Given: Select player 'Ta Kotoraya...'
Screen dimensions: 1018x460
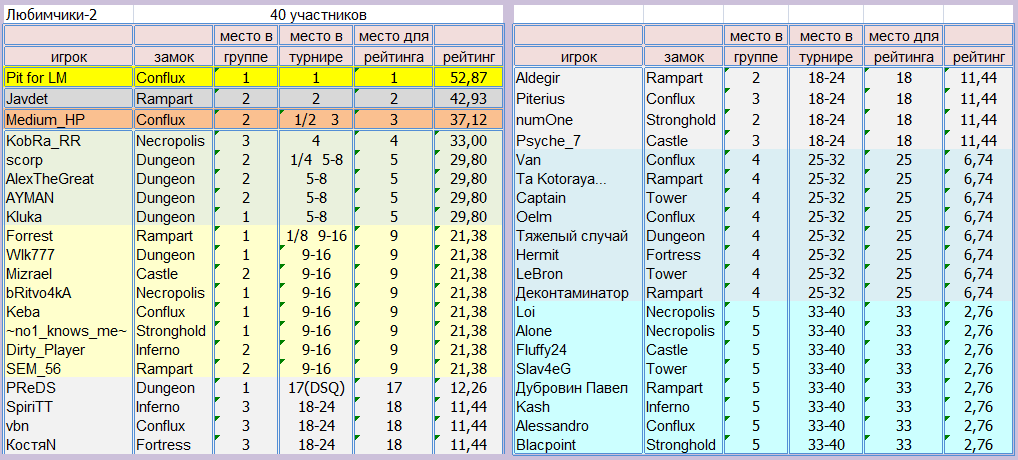Looking at the screenshot, I should (578, 178).
